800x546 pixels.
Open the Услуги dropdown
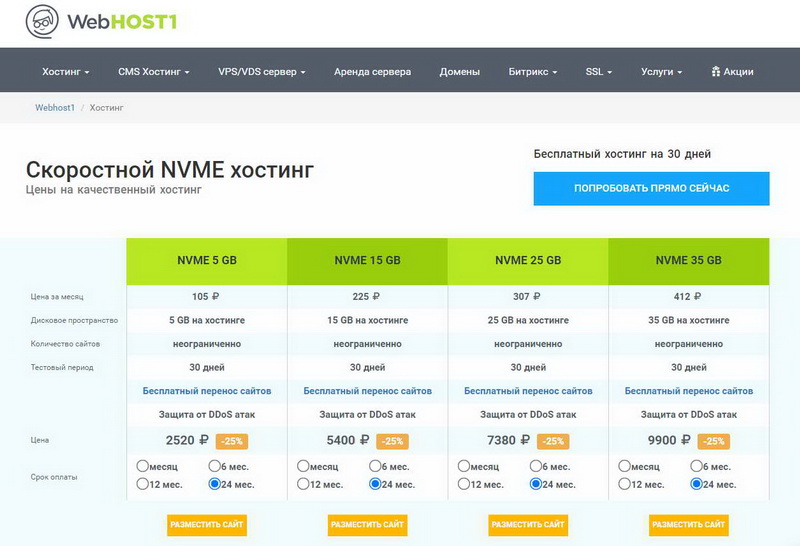[662, 72]
